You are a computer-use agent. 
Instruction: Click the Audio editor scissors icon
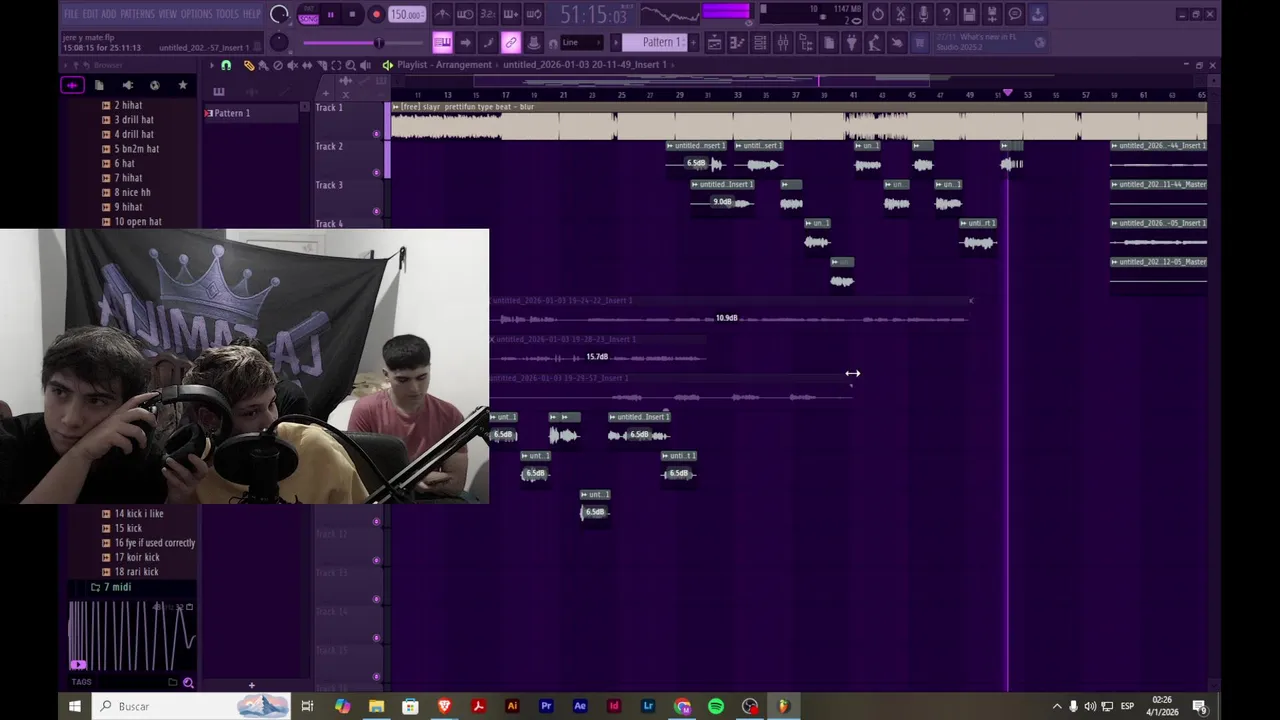tap(900, 14)
